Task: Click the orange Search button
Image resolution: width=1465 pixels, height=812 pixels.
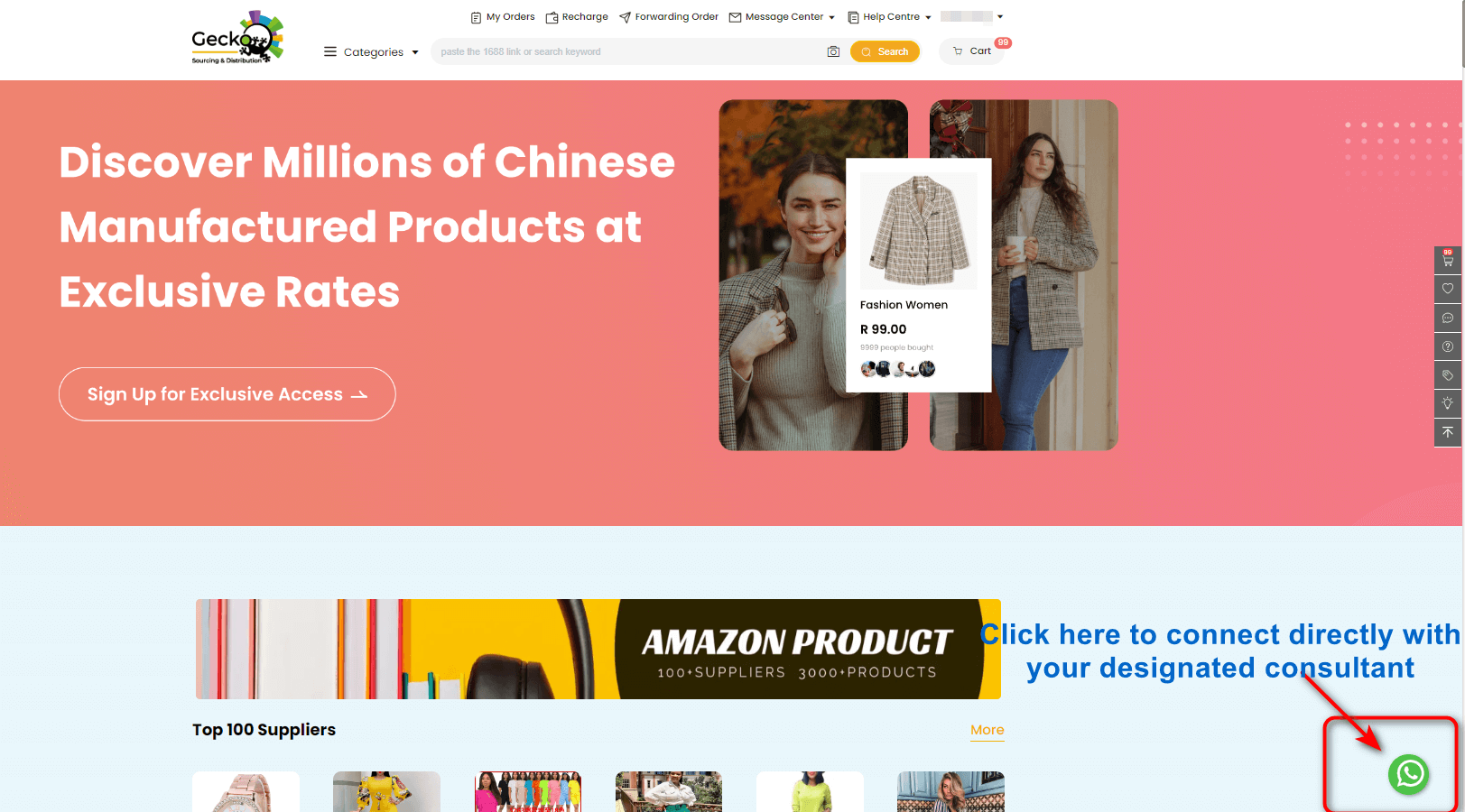Action: pos(885,51)
